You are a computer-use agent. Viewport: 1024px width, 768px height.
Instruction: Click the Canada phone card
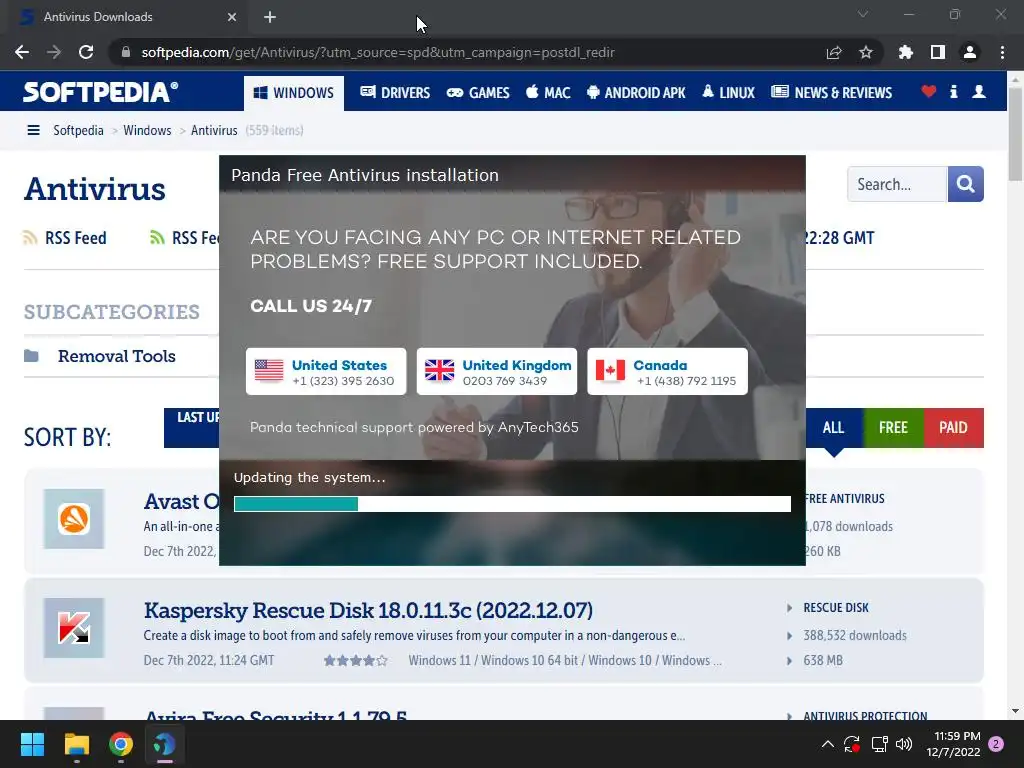click(x=667, y=372)
